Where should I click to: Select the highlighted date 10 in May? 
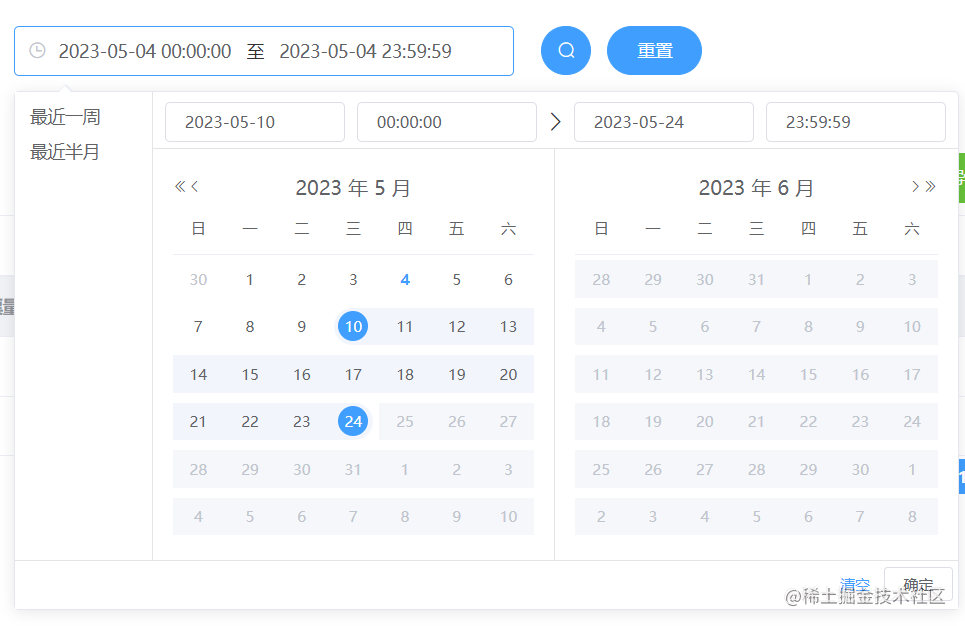tap(352, 326)
